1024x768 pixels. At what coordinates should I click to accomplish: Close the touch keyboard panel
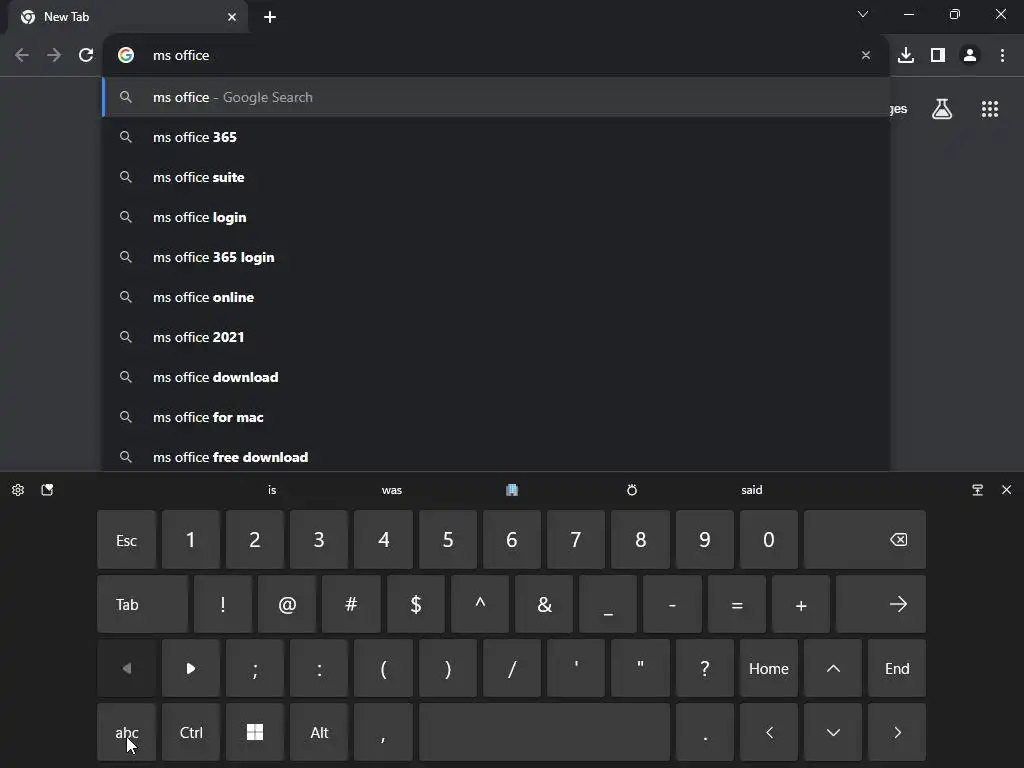coord(1006,490)
